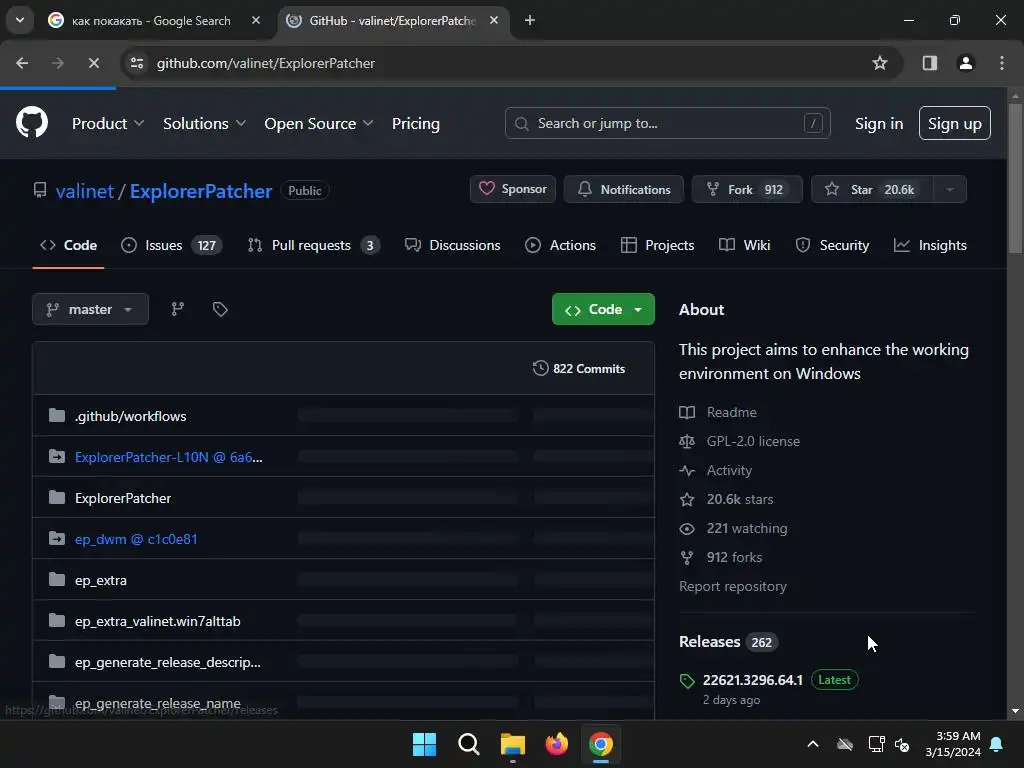Click the Sign up button

click(x=954, y=123)
